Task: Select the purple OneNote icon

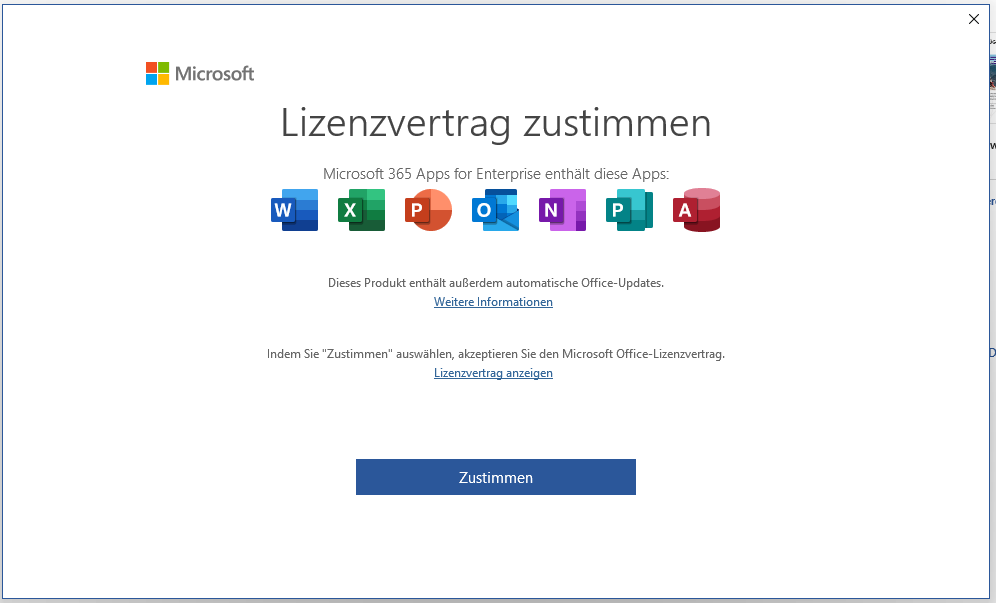Action: (562, 210)
